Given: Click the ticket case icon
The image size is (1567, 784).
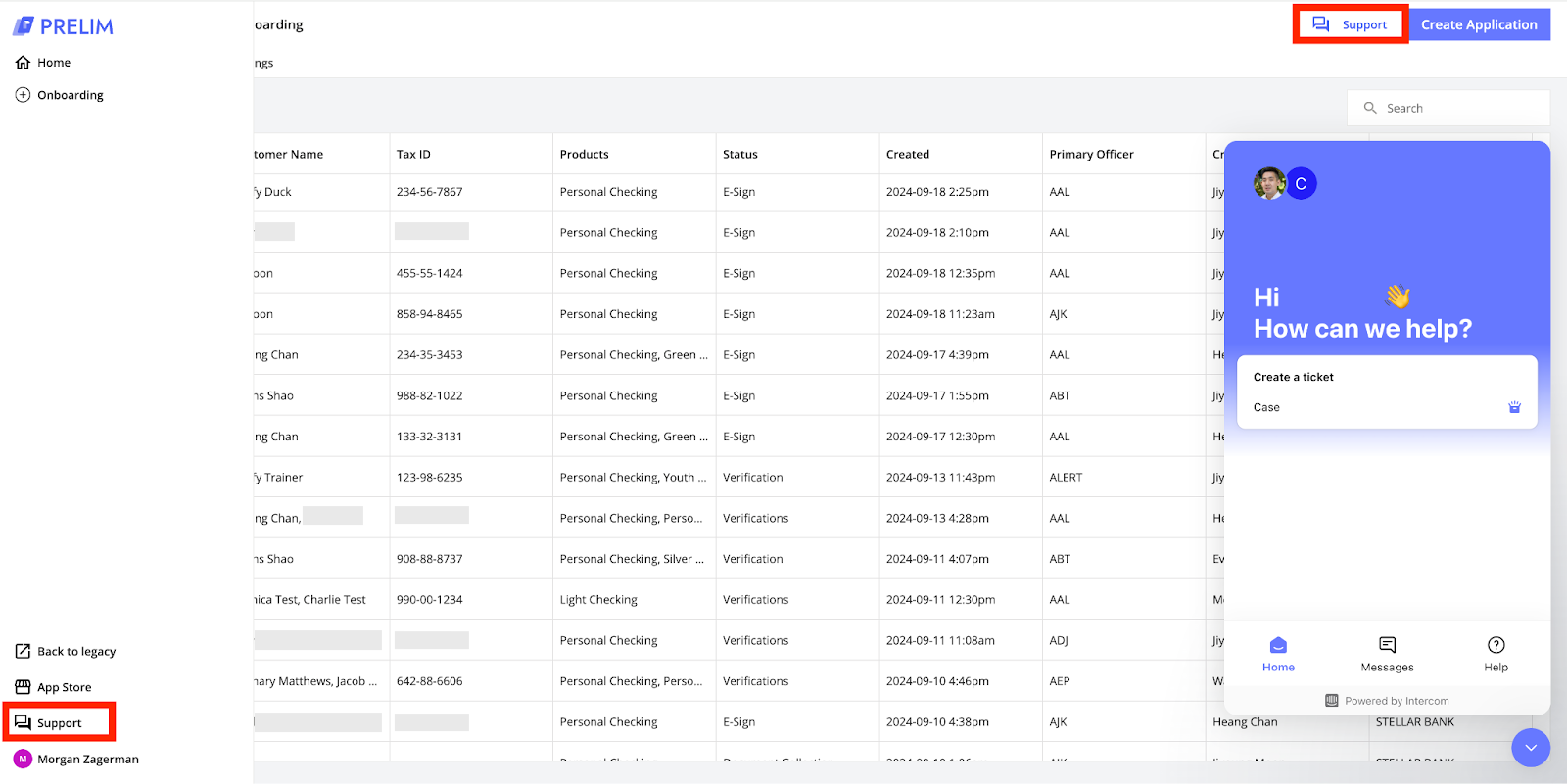Looking at the screenshot, I should pos(1514,407).
